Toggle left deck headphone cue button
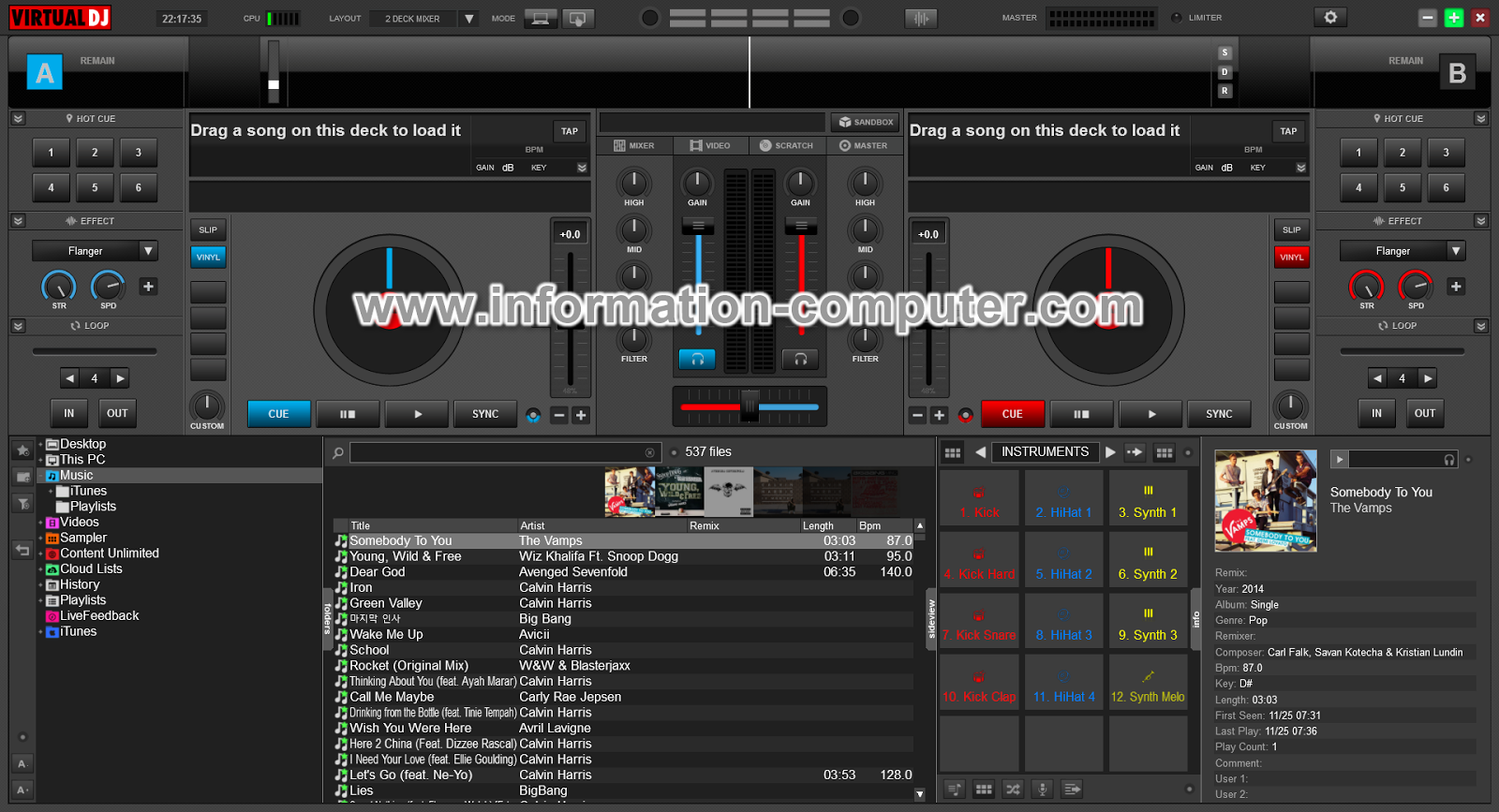The height and width of the screenshot is (812, 1499). (x=697, y=359)
